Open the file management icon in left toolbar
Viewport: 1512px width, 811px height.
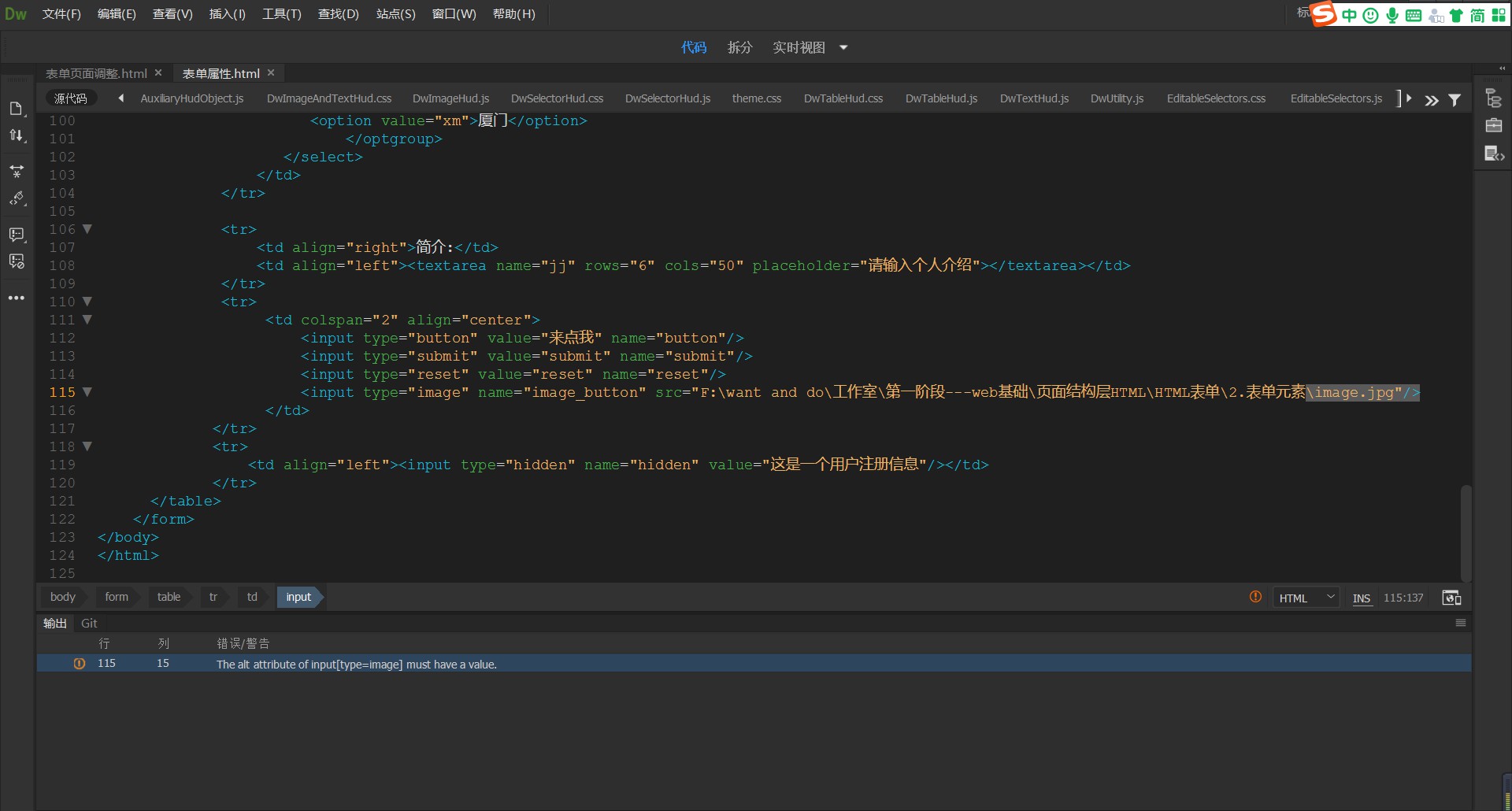coord(16,109)
